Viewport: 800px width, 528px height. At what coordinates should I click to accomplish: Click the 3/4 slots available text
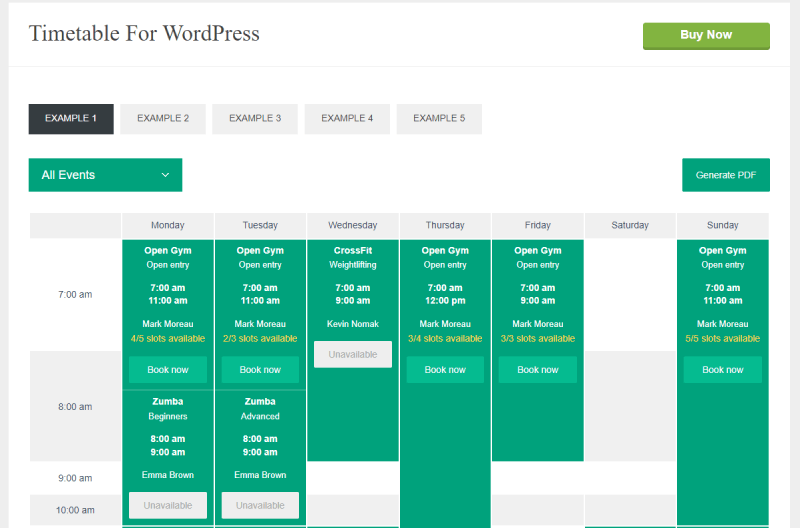[x=445, y=339]
